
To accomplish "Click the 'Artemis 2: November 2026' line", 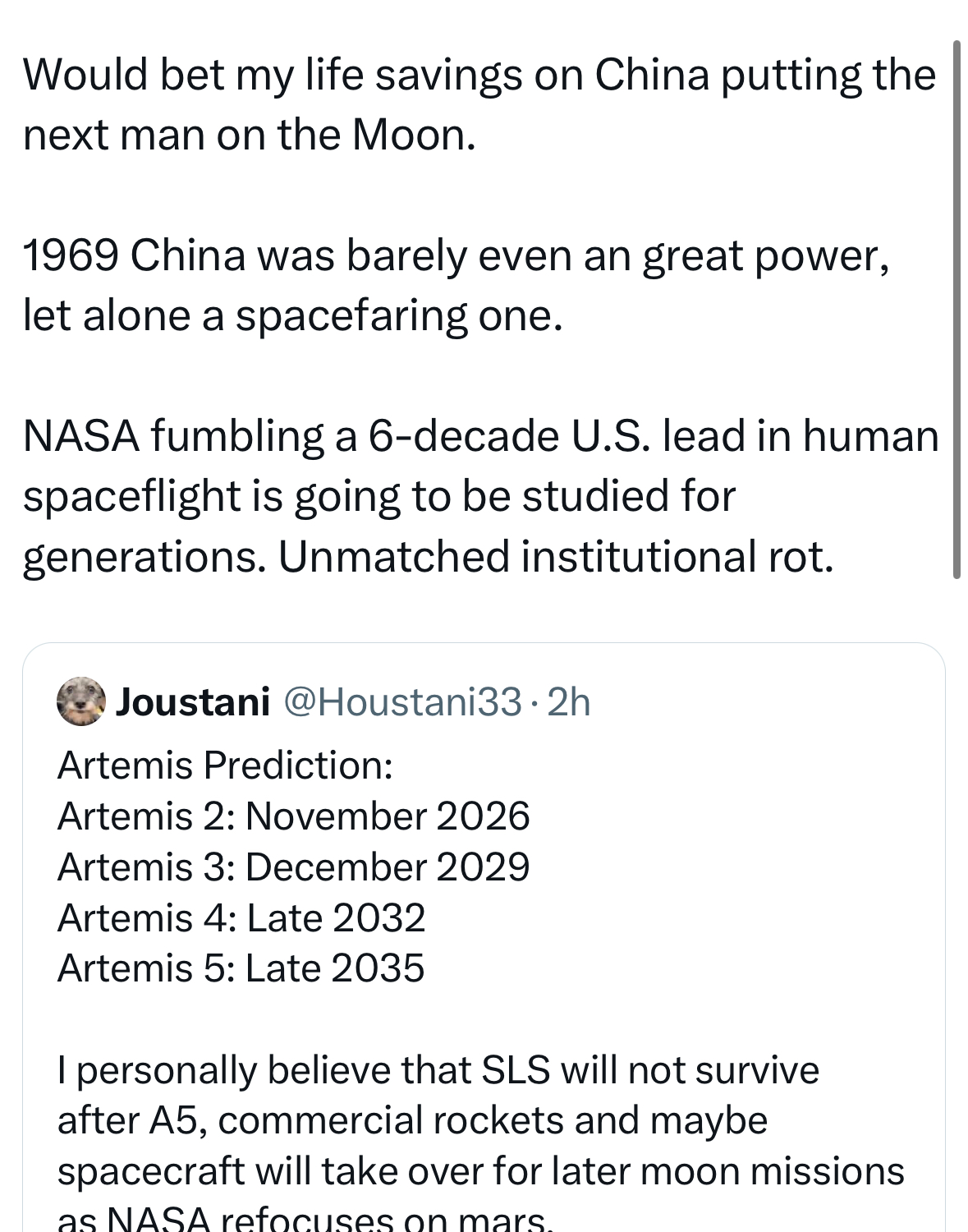I will (x=294, y=816).
